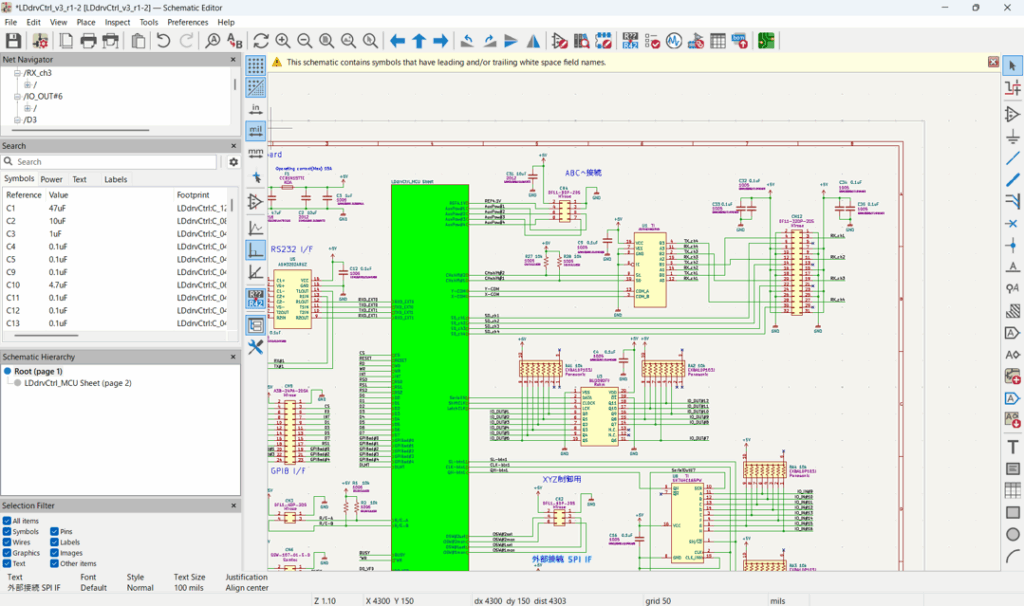This screenshot has height=606, width=1024.
Task: Open Schematic Setup from the toolbar
Action: [x=40, y=40]
